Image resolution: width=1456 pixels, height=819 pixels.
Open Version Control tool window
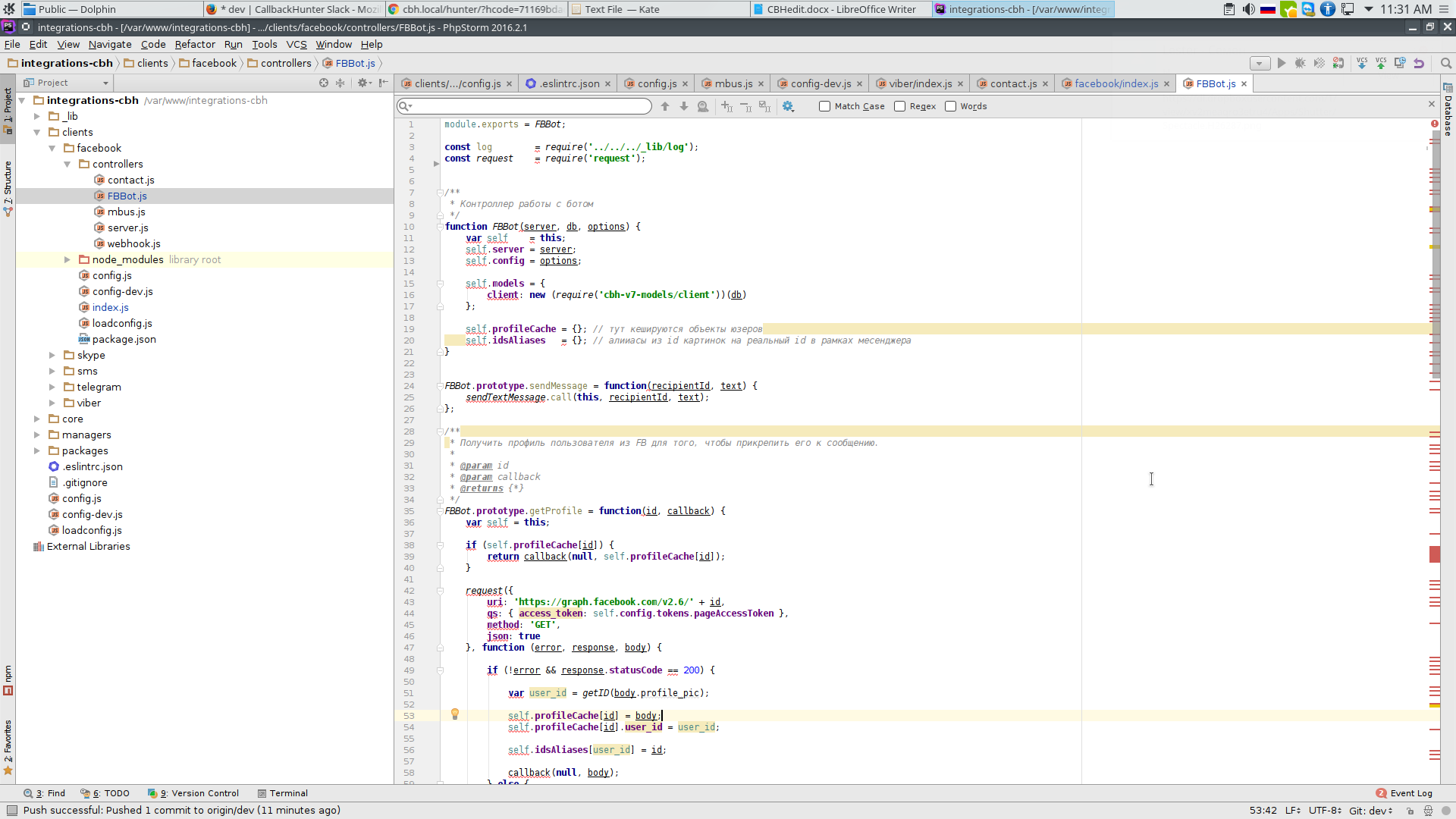pyautogui.click(x=193, y=793)
